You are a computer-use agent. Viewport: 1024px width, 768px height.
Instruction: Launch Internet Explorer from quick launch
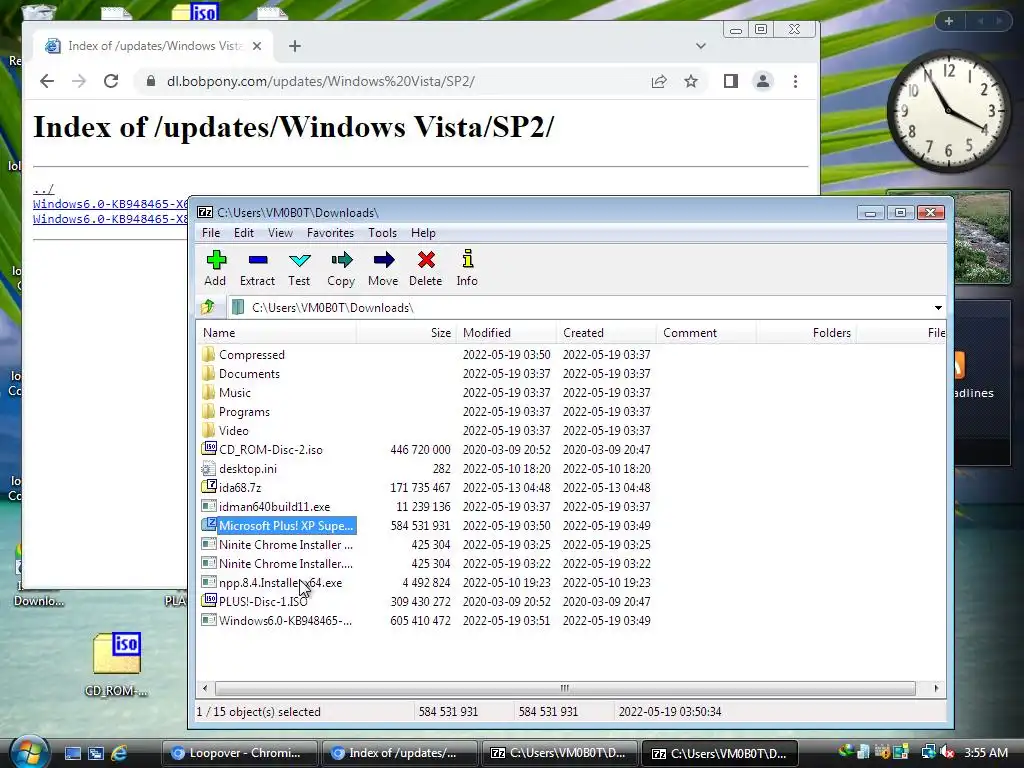[x=119, y=753]
